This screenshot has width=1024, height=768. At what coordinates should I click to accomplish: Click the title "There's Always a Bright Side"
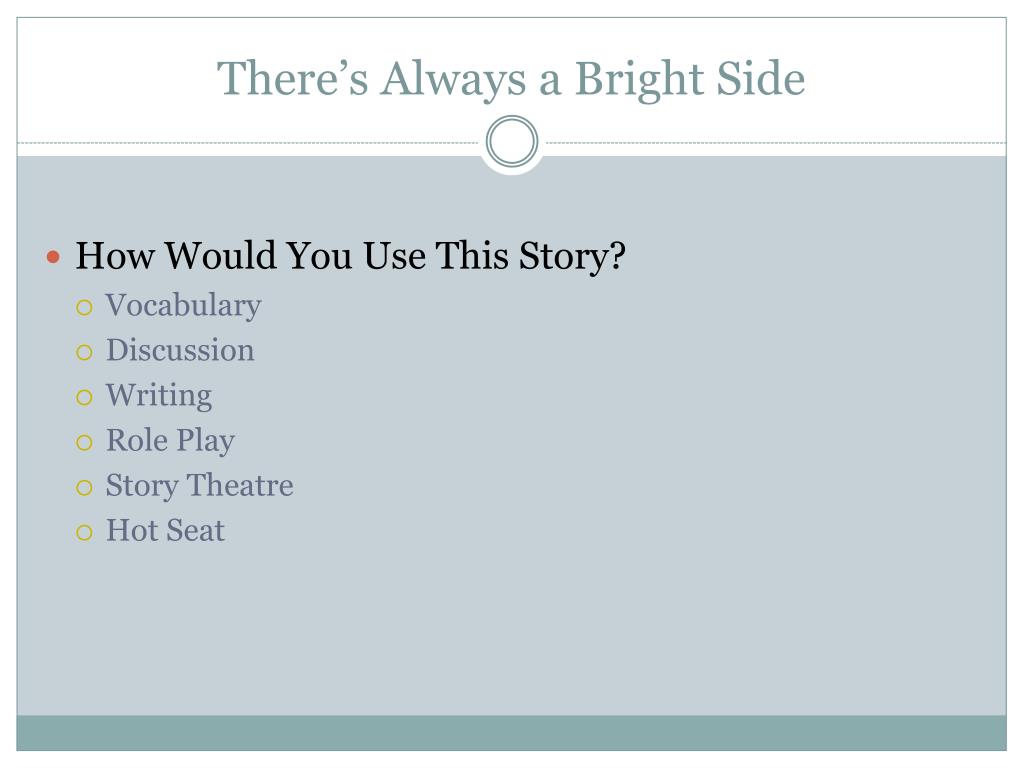511,79
